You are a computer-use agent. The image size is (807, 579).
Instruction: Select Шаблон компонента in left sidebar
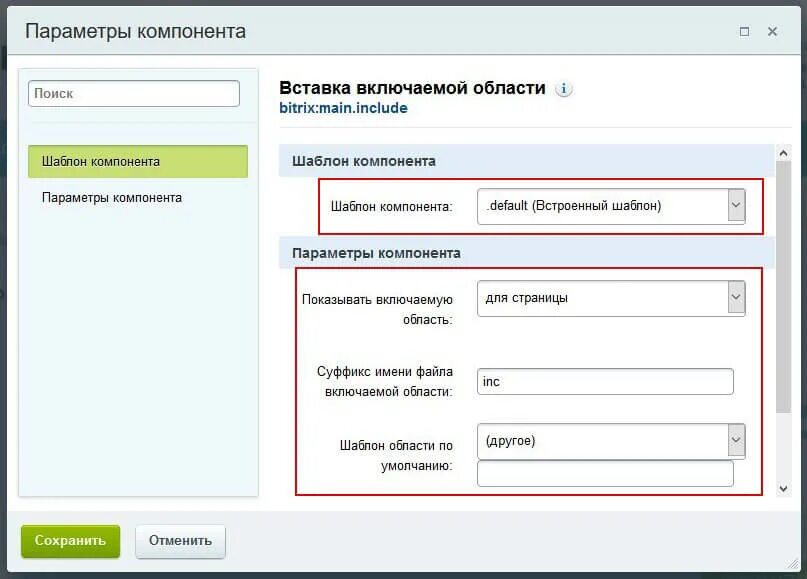(138, 162)
